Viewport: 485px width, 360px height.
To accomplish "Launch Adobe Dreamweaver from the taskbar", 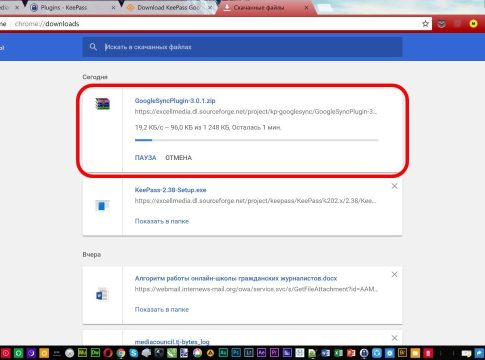I will click(x=95, y=353).
